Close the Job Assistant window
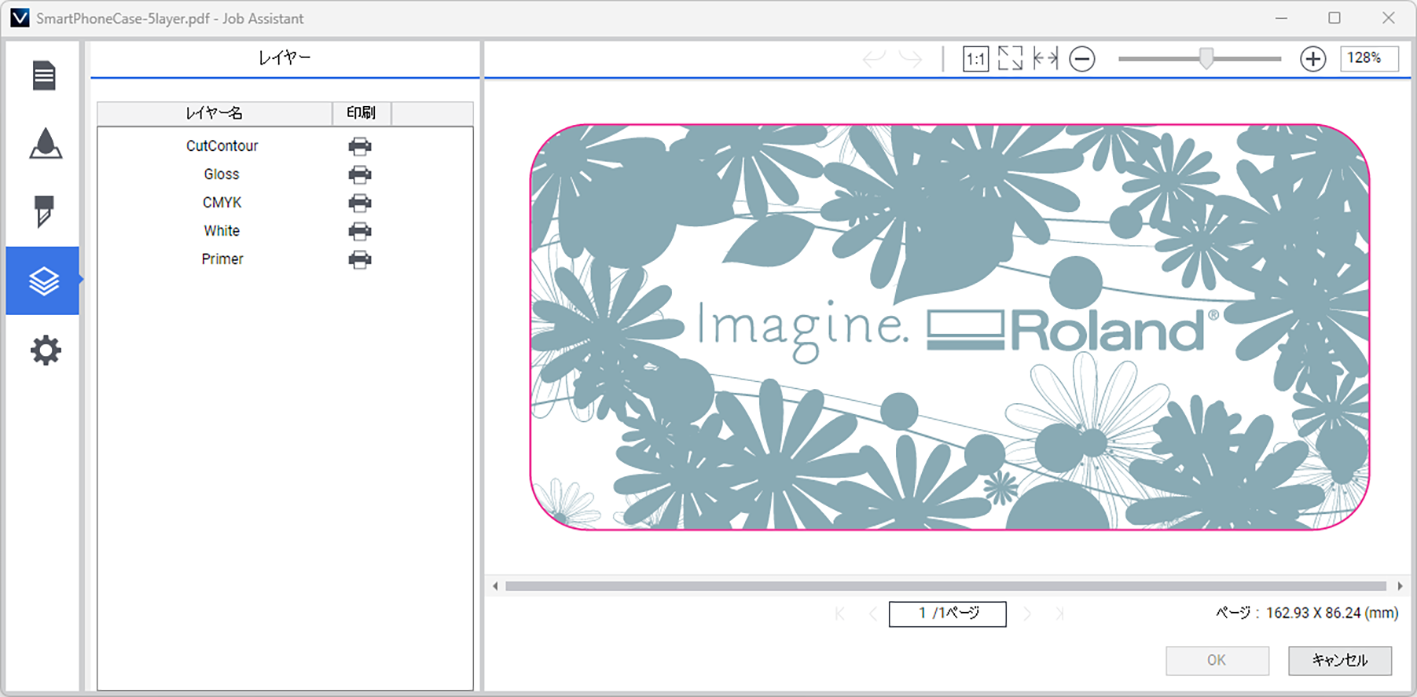This screenshot has width=1417, height=697. click(x=1387, y=18)
